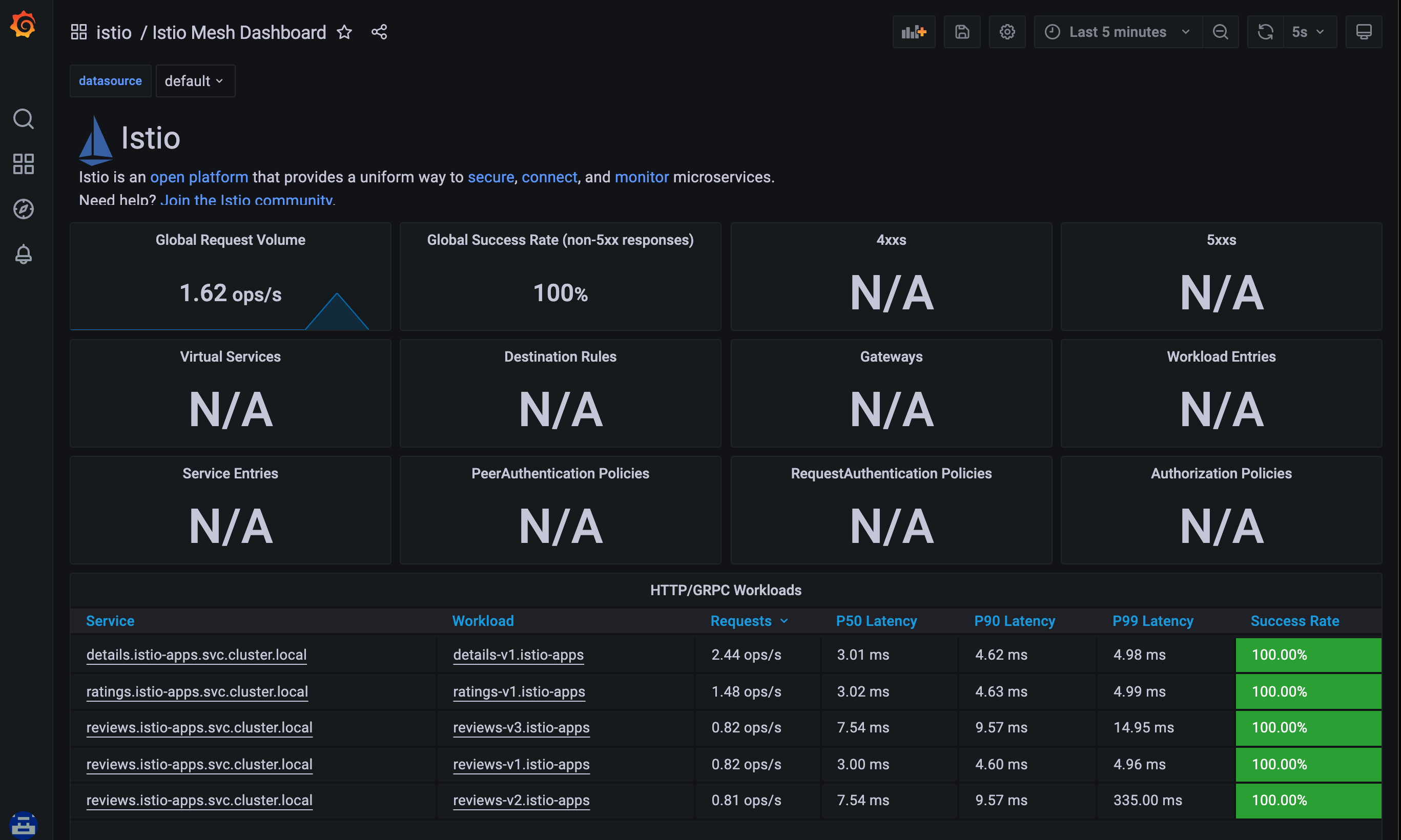Add a new panel to the dashboard
1401x840 pixels.
[x=914, y=32]
